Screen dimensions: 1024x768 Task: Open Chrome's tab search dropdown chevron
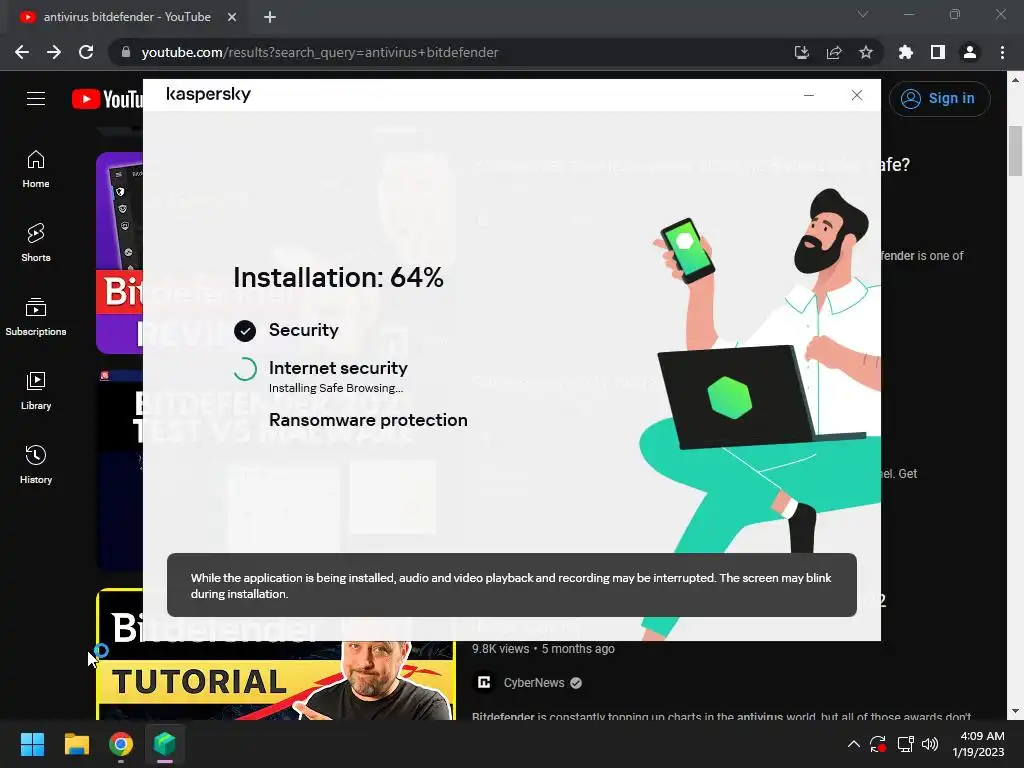(x=863, y=14)
